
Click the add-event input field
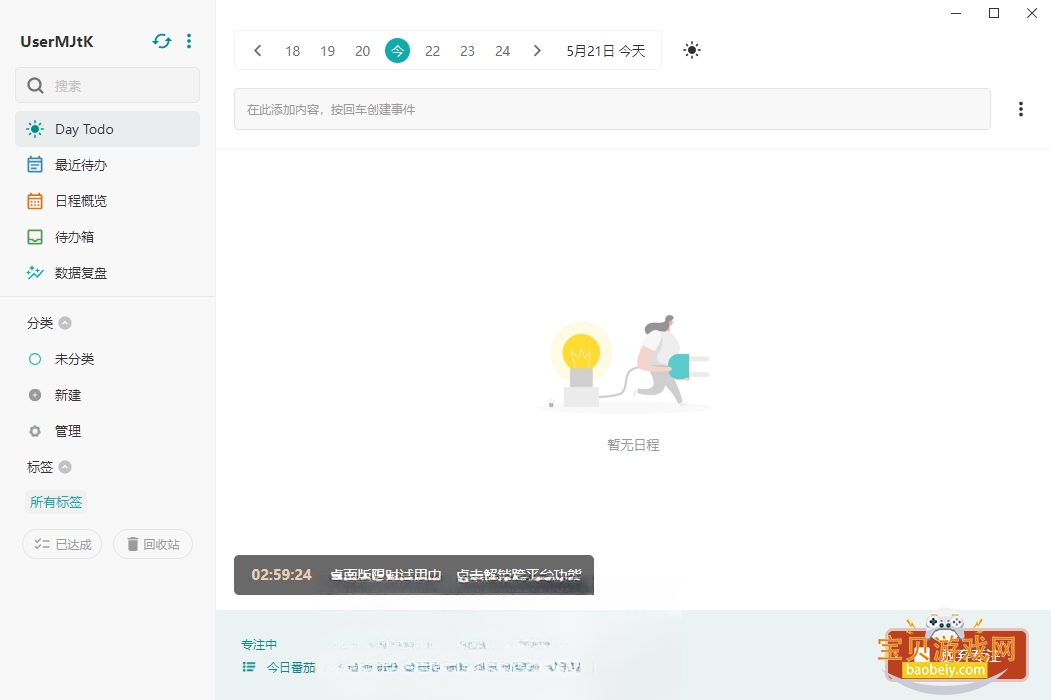[x=612, y=109]
